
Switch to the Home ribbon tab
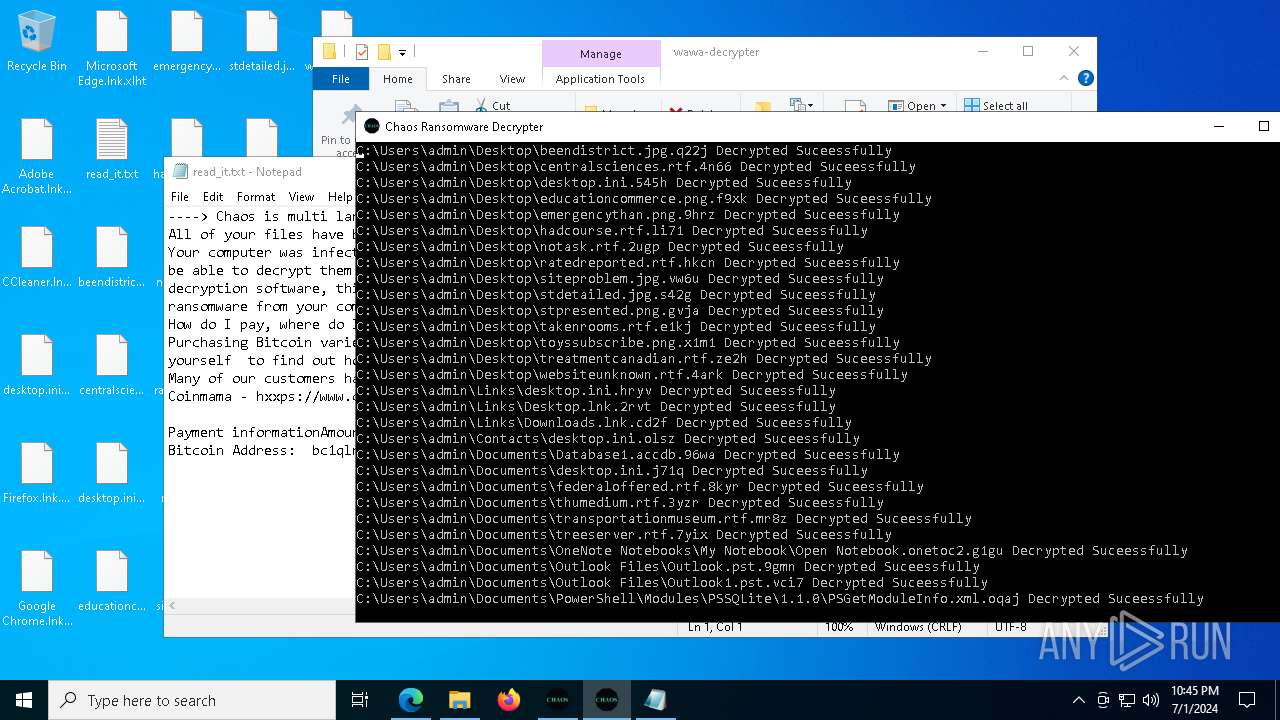pyautogui.click(x=397, y=79)
